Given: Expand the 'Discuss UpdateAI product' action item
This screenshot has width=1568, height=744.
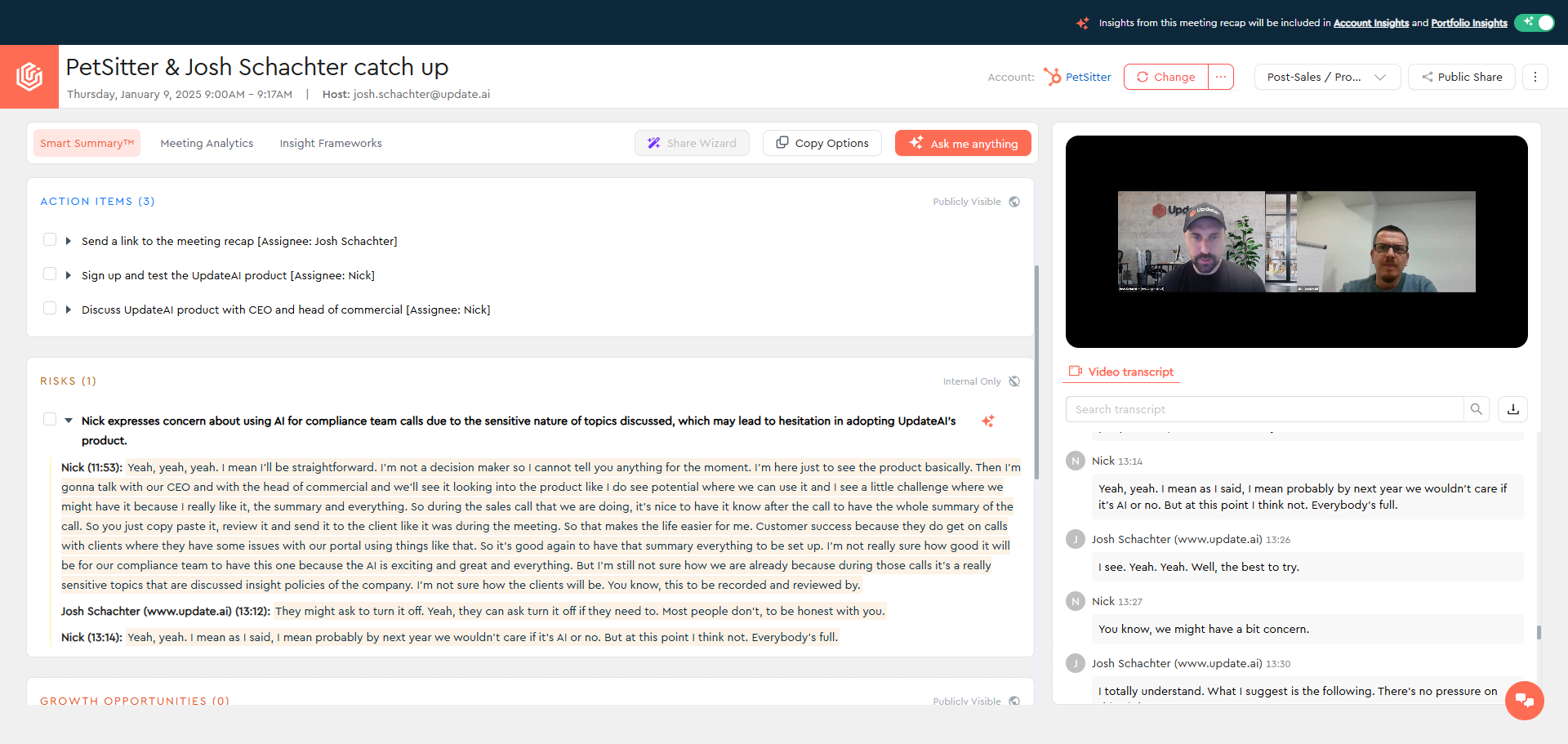Looking at the screenshot, I should point(69,310).
